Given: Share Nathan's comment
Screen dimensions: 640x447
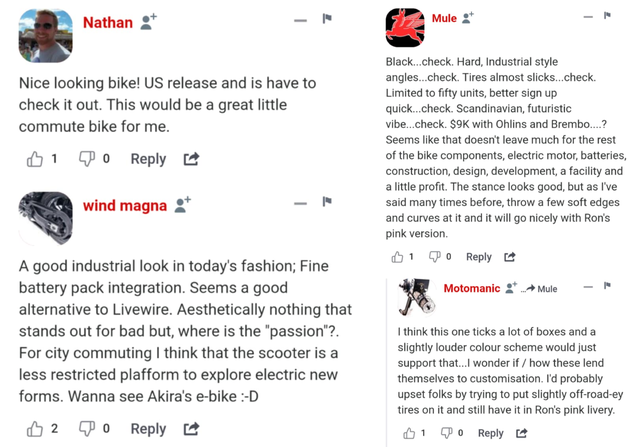Looking at the screenshot, I should (191, 159).
